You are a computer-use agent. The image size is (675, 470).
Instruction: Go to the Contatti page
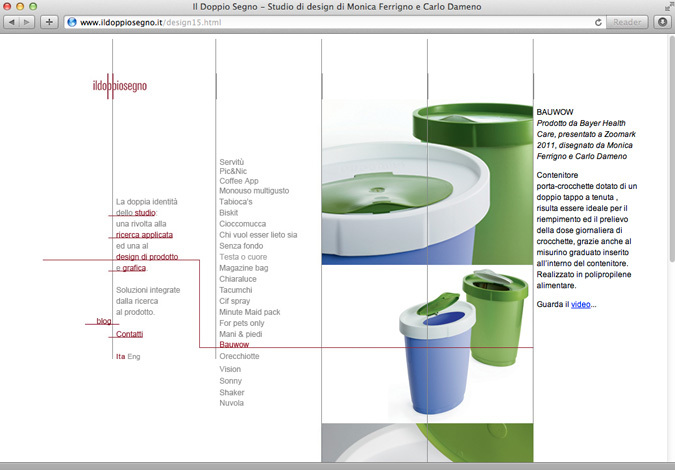[x=129, y=334]
